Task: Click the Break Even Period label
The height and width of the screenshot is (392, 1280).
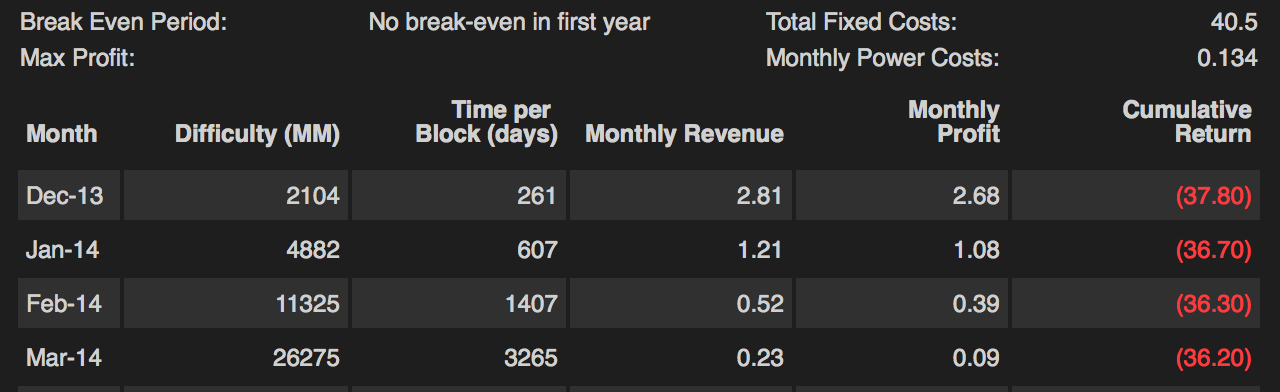Action: coord(124,22)
